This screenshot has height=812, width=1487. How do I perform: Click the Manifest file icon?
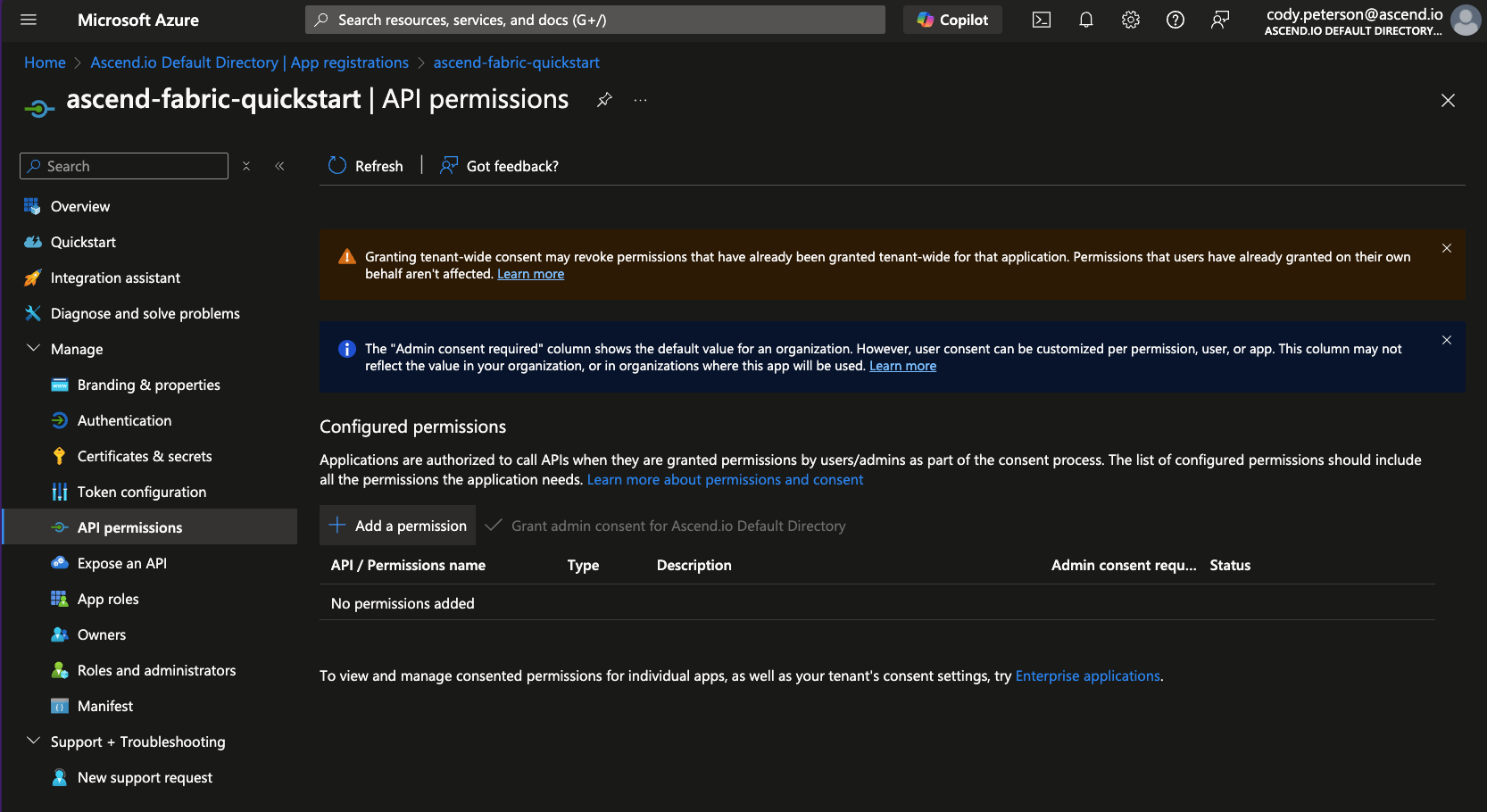60,706
